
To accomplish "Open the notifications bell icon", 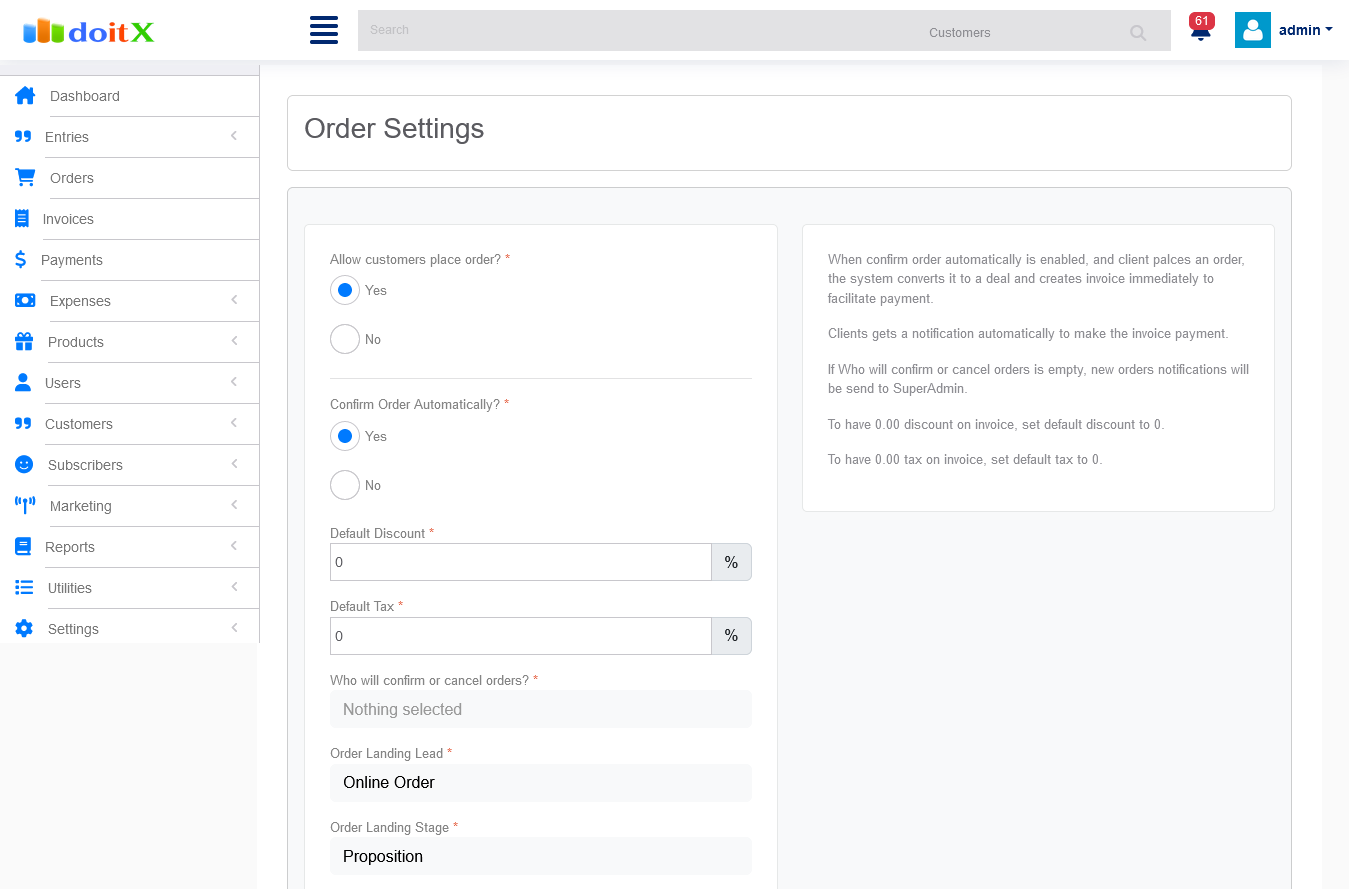I will tap(1200, 31).
